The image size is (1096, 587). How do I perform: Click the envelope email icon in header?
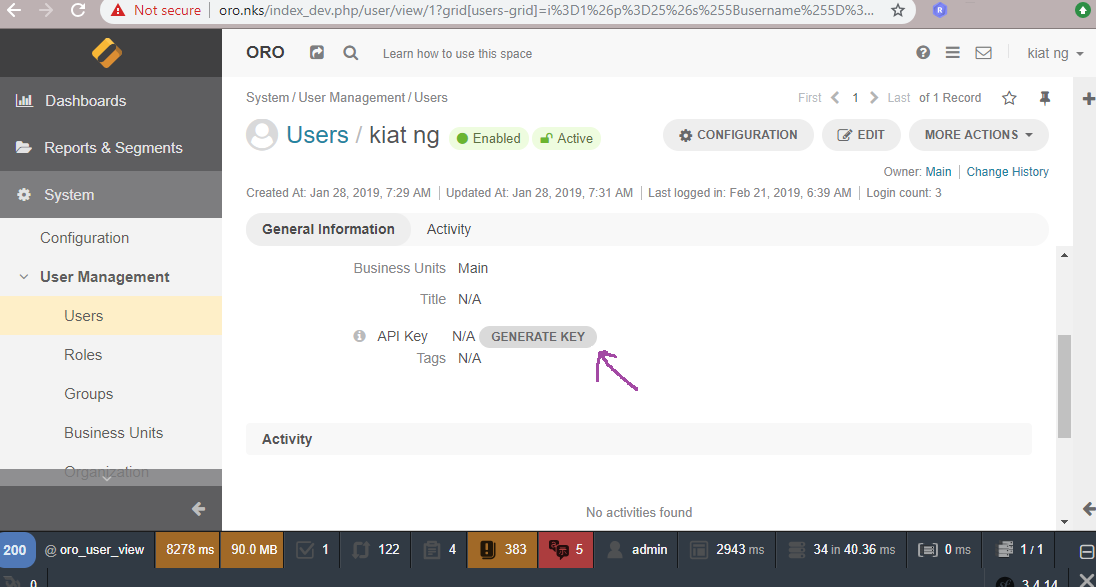coord(983,53)
